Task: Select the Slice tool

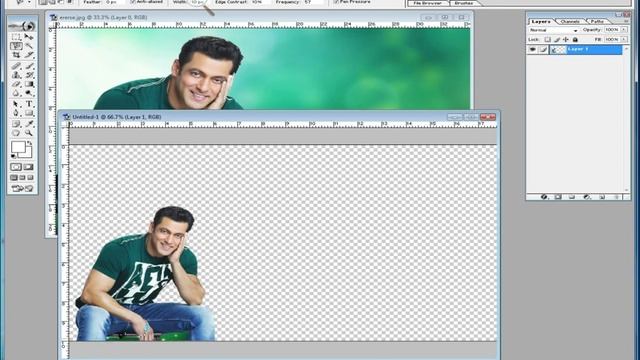Action: (29, 55)
